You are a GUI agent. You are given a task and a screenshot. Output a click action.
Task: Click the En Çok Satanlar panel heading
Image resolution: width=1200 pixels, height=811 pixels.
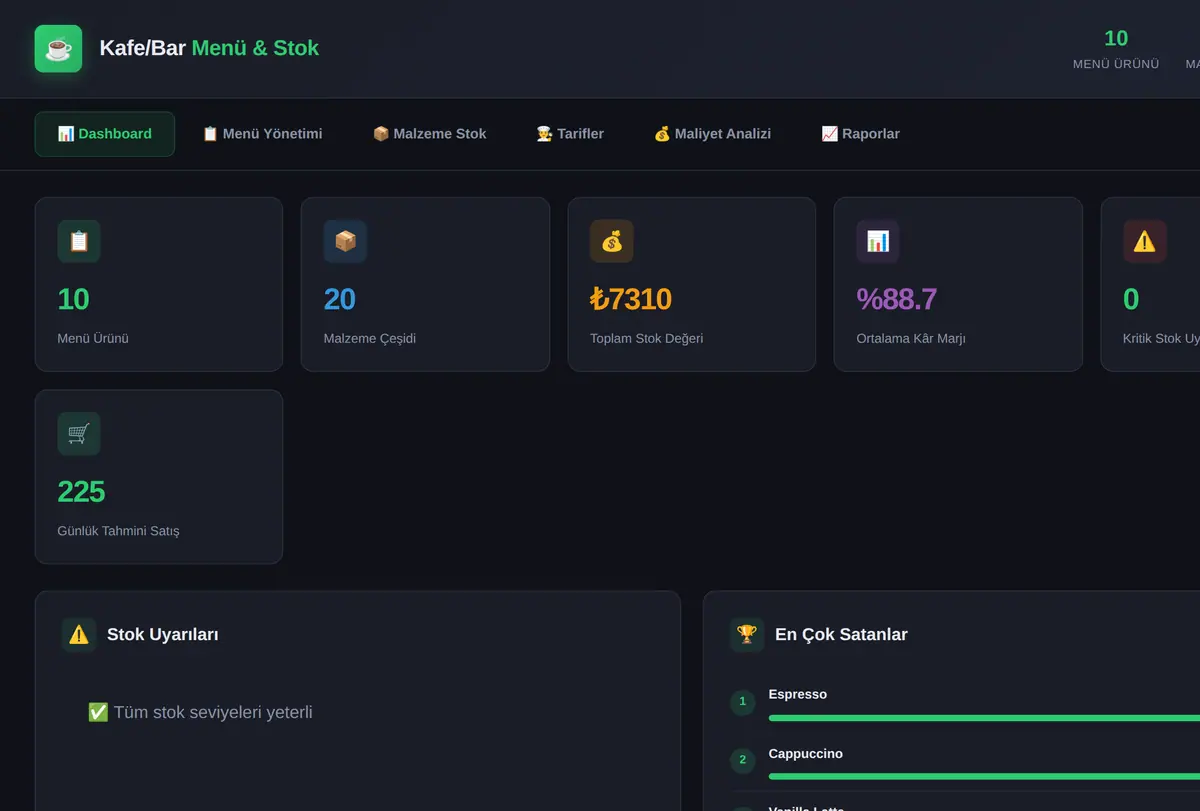click(841, 634)
